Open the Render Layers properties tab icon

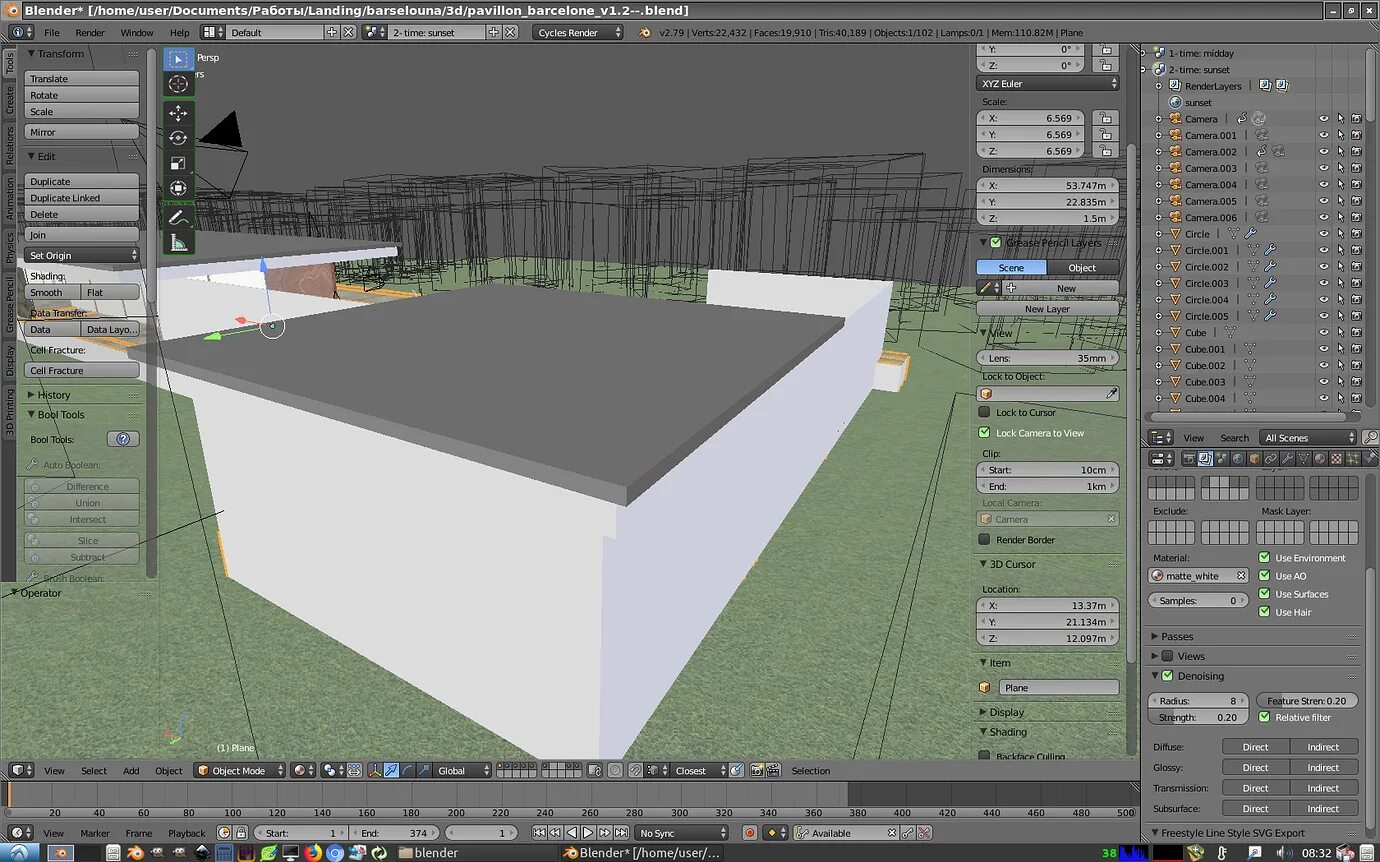[1205, 459]
